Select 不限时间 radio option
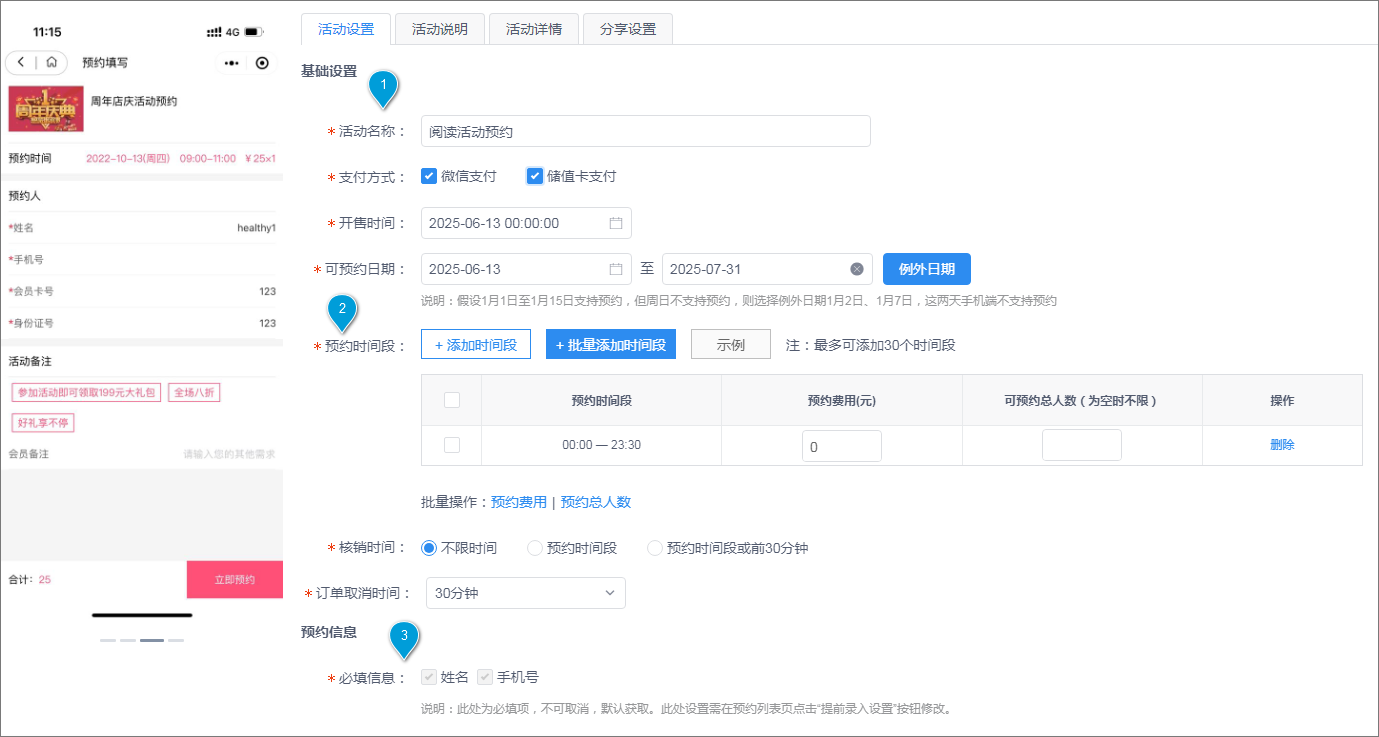Screen dimensions: 1379x737 [x=429, y=548]
